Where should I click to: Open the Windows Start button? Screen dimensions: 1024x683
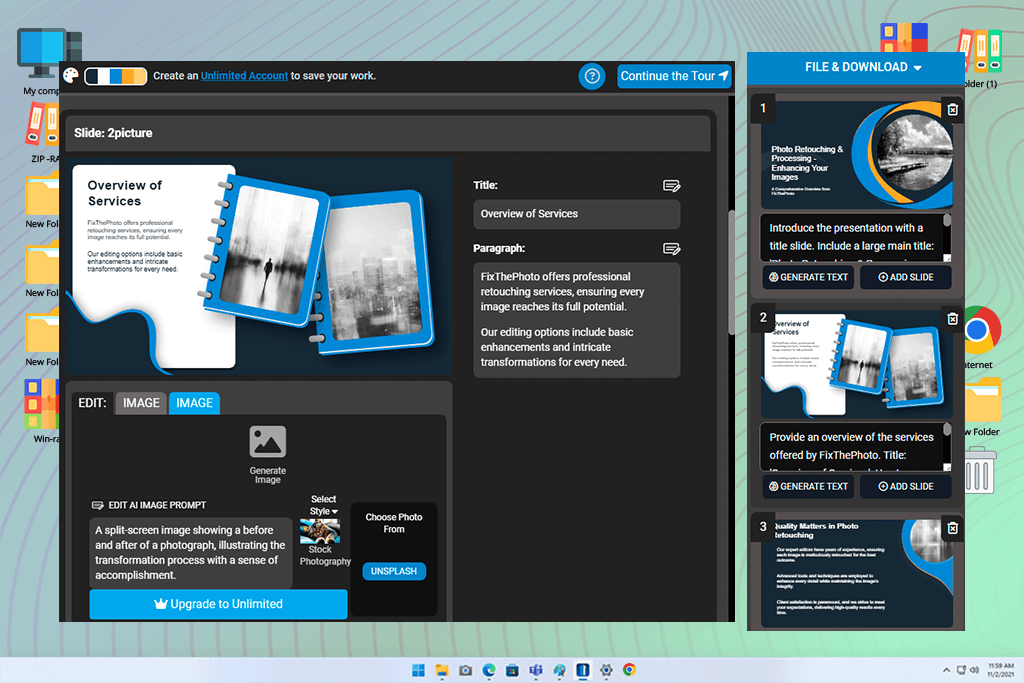pyautogui.click(x=418, y=670)
